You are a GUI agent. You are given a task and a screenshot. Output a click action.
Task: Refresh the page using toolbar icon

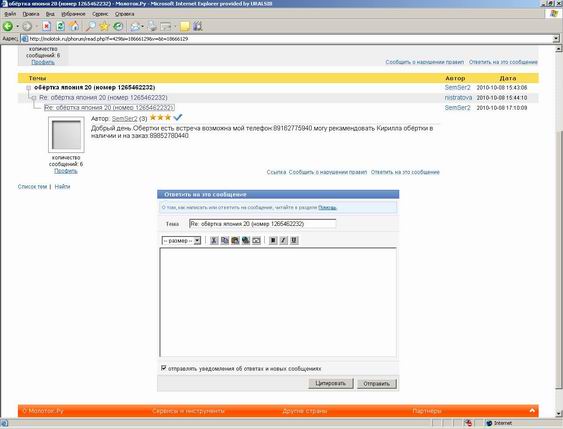[60, 26]
